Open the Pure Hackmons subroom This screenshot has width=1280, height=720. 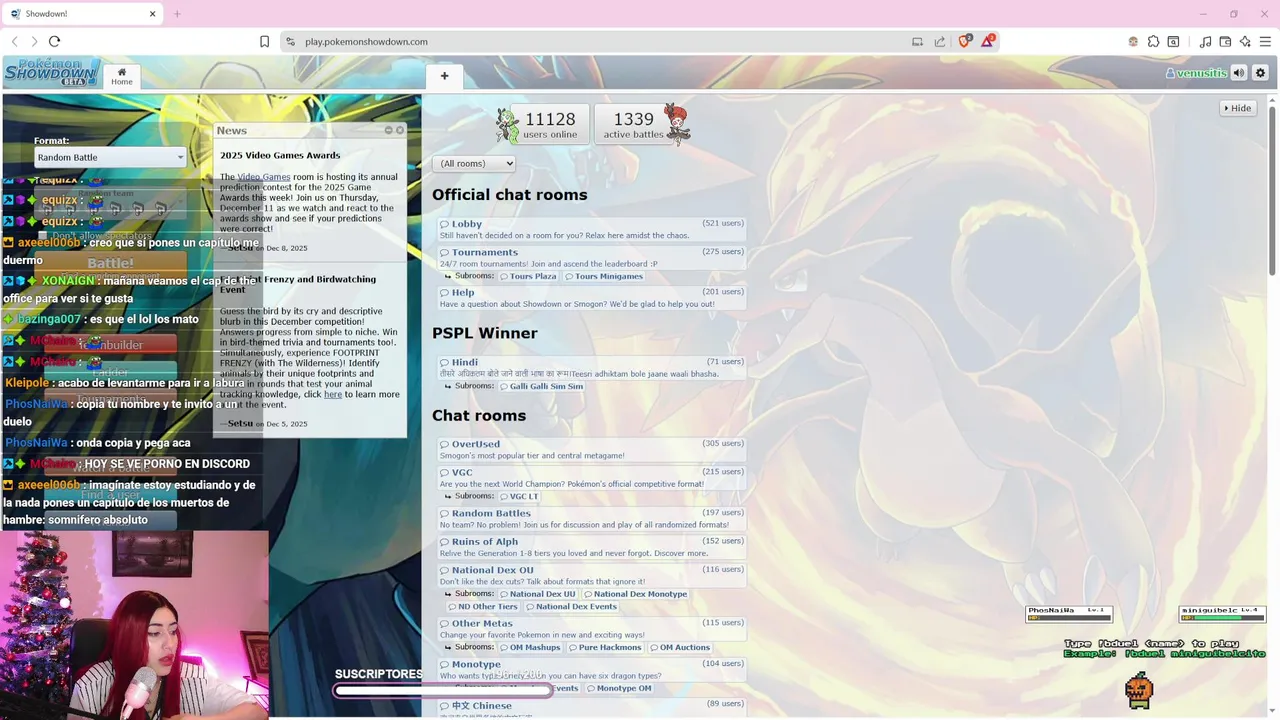pos(606,647)
